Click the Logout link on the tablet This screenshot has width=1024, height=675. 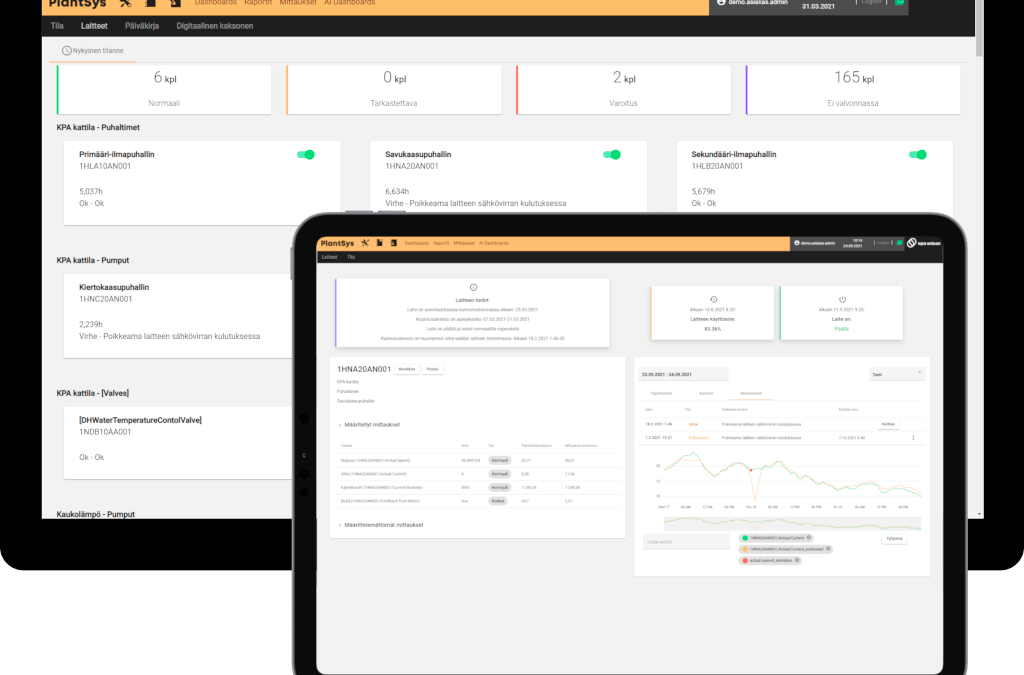tap(882, 243)
